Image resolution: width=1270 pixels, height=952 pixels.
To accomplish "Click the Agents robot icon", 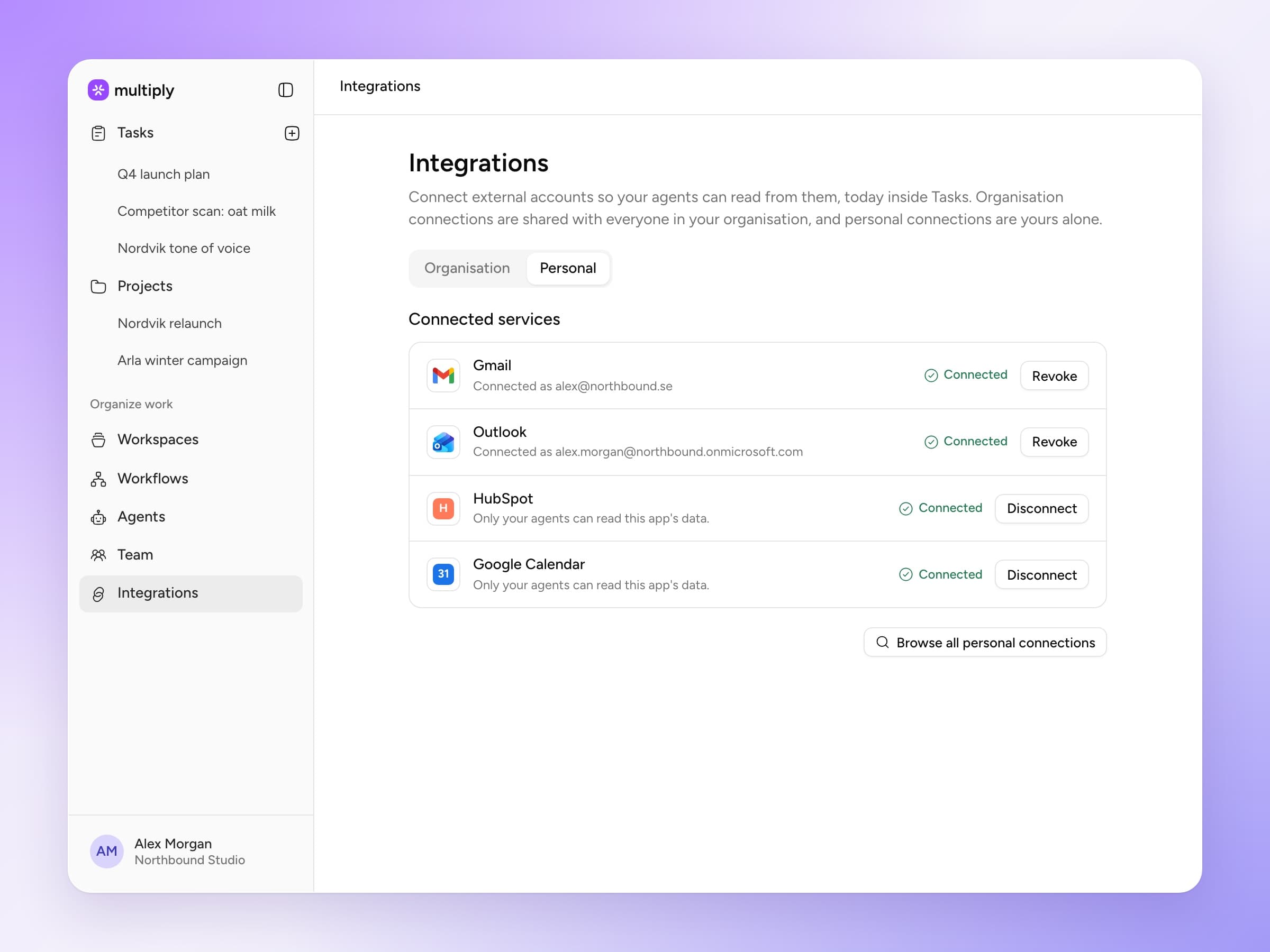I will coord(98,517).
